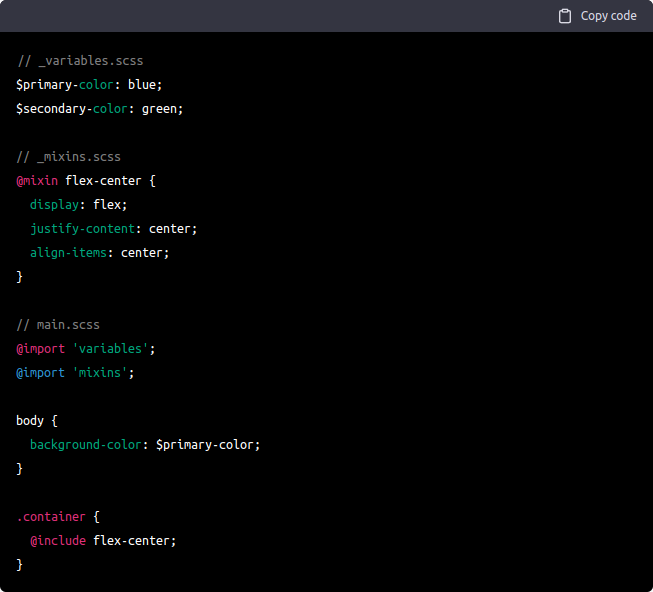Click the "display: flex;" line
This screenshot has height=592, width=653.
click(x=78, y=205)
